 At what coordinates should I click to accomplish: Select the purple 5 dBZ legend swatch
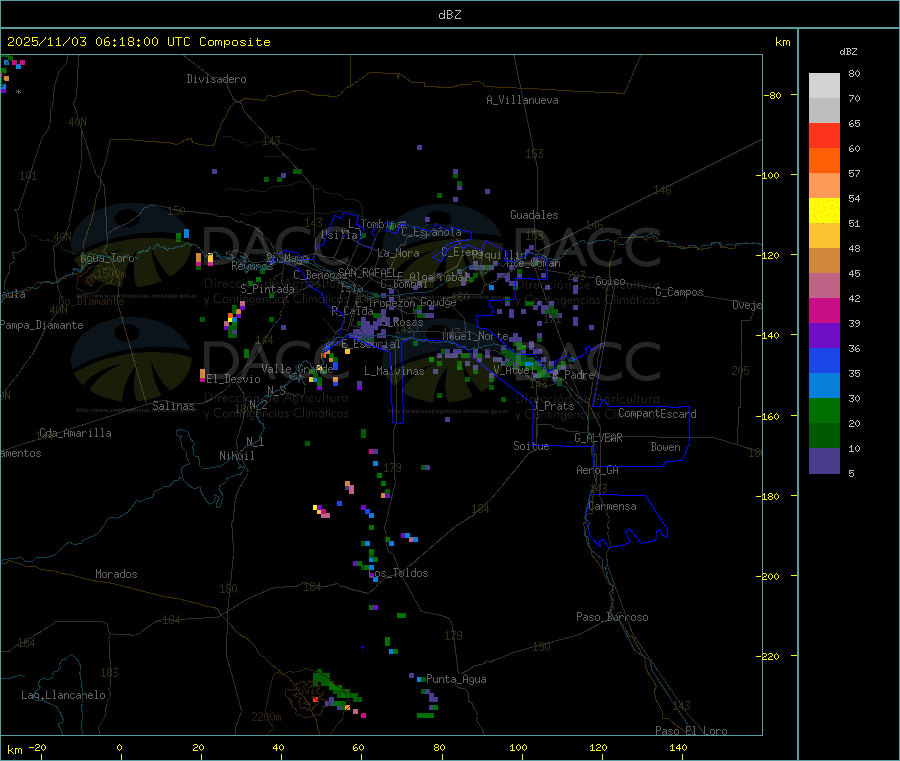point(824,461)
